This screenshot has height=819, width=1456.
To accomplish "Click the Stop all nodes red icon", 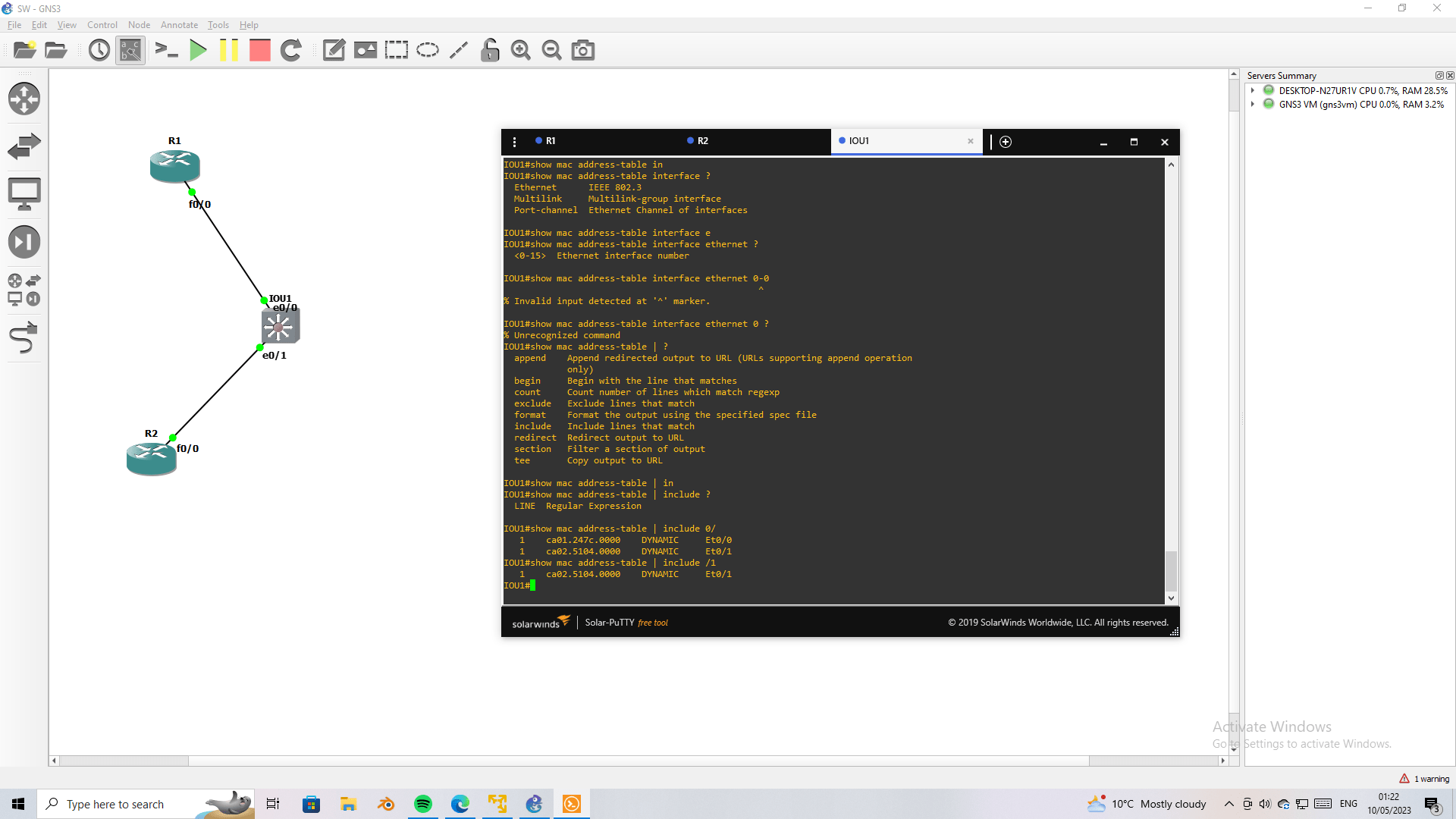I will point(260,51).
